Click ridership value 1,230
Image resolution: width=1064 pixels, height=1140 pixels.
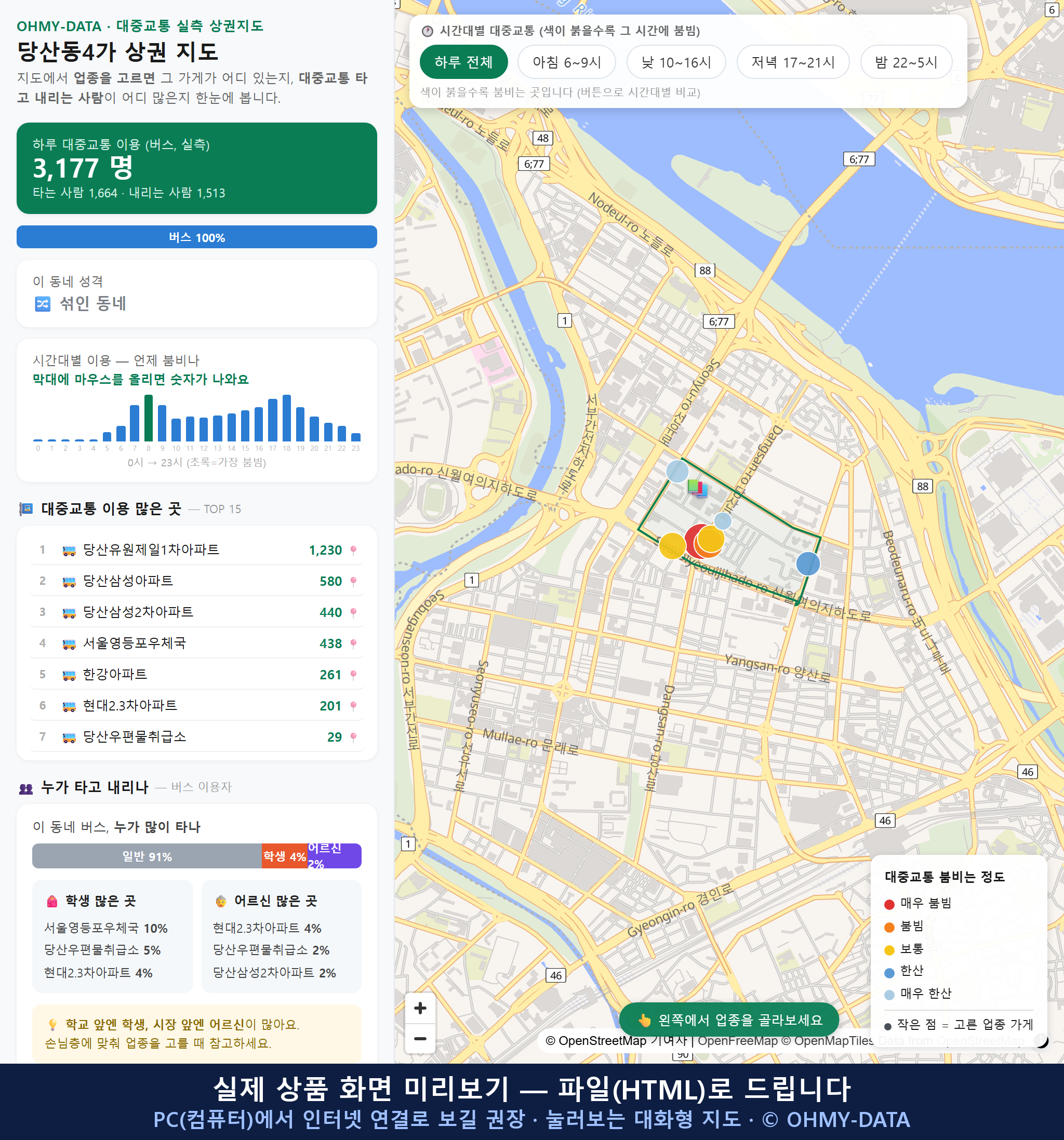325,551
